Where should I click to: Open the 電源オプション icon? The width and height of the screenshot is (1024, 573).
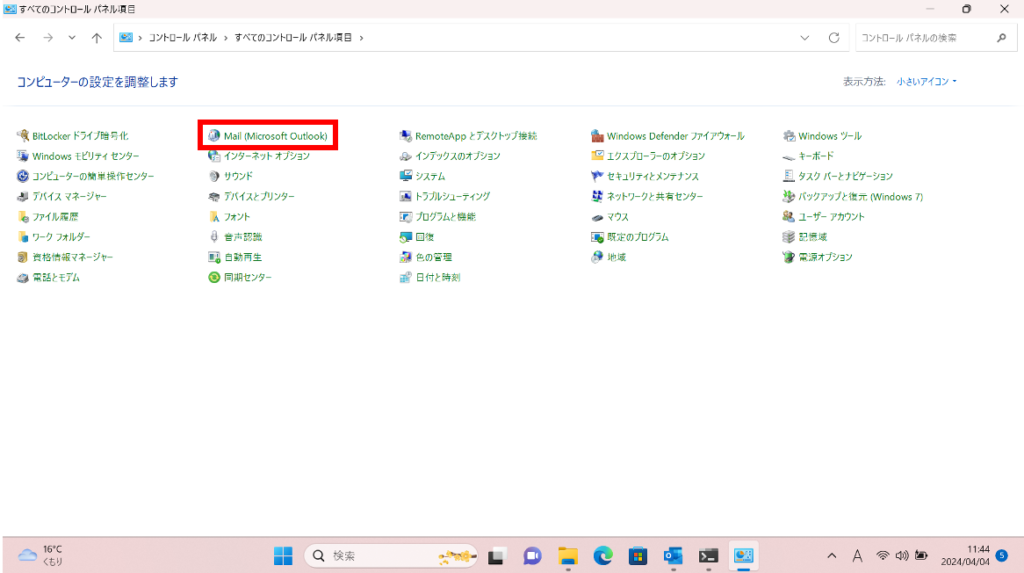pos(789,257)
